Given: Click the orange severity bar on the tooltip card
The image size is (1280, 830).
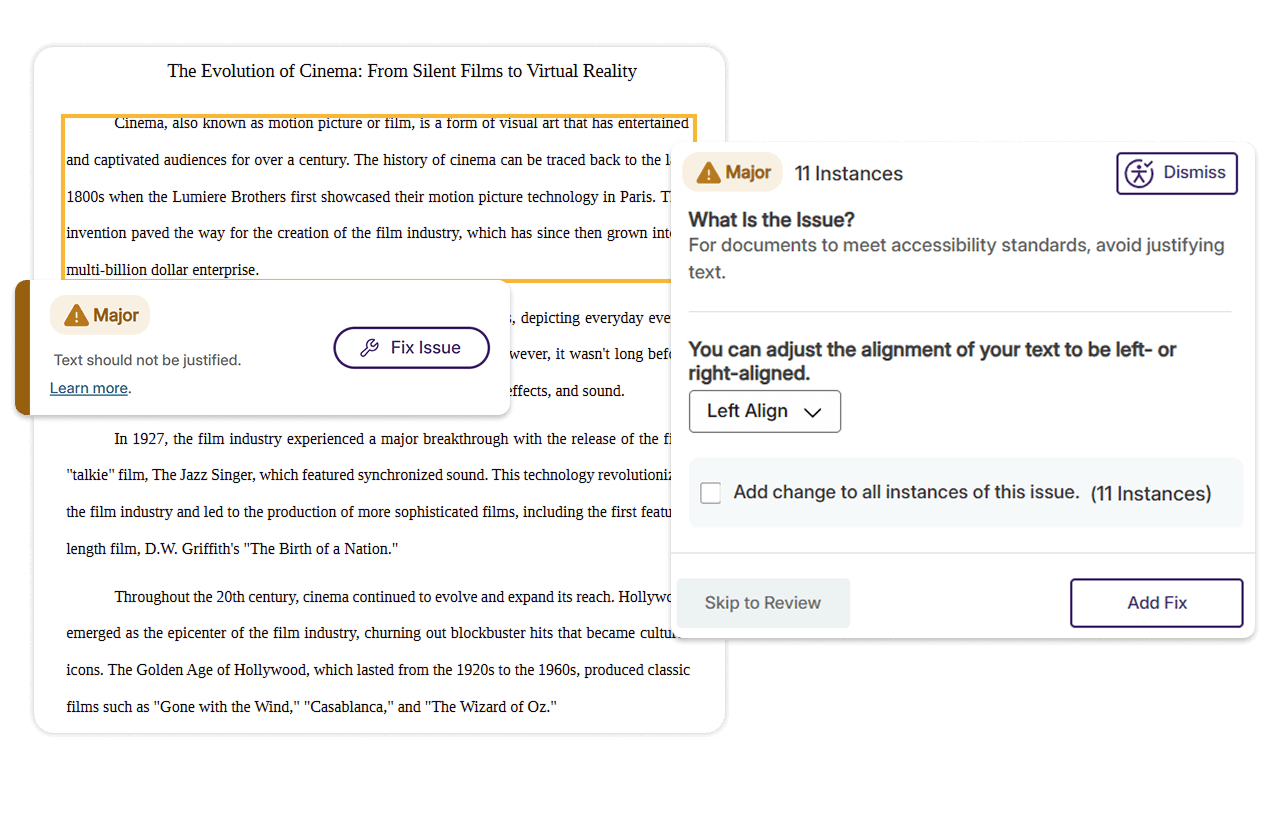Looking at the screenshot, I should 22,347.
